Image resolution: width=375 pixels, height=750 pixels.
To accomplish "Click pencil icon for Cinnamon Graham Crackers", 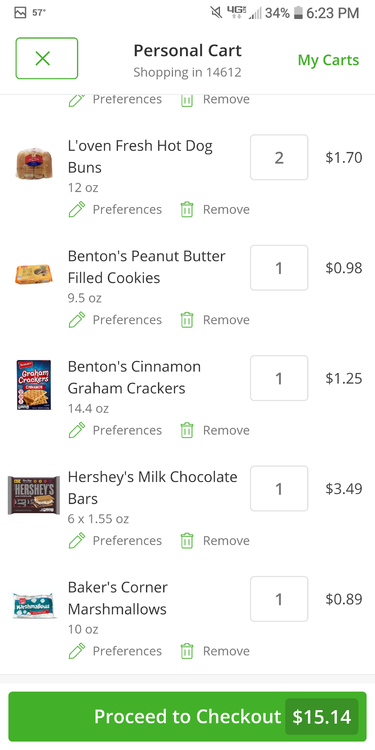I will [77, 430].
